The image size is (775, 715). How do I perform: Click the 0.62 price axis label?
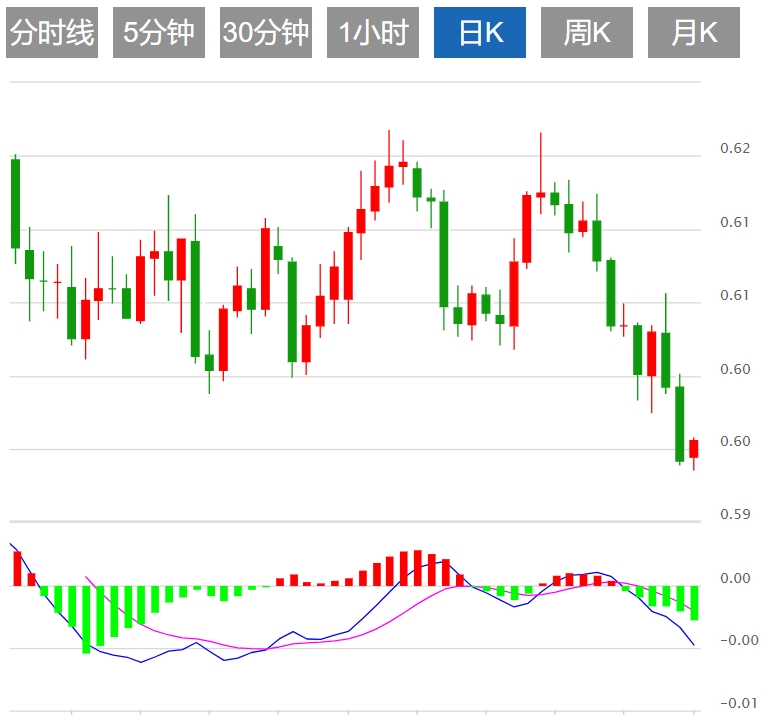point(735,149)
